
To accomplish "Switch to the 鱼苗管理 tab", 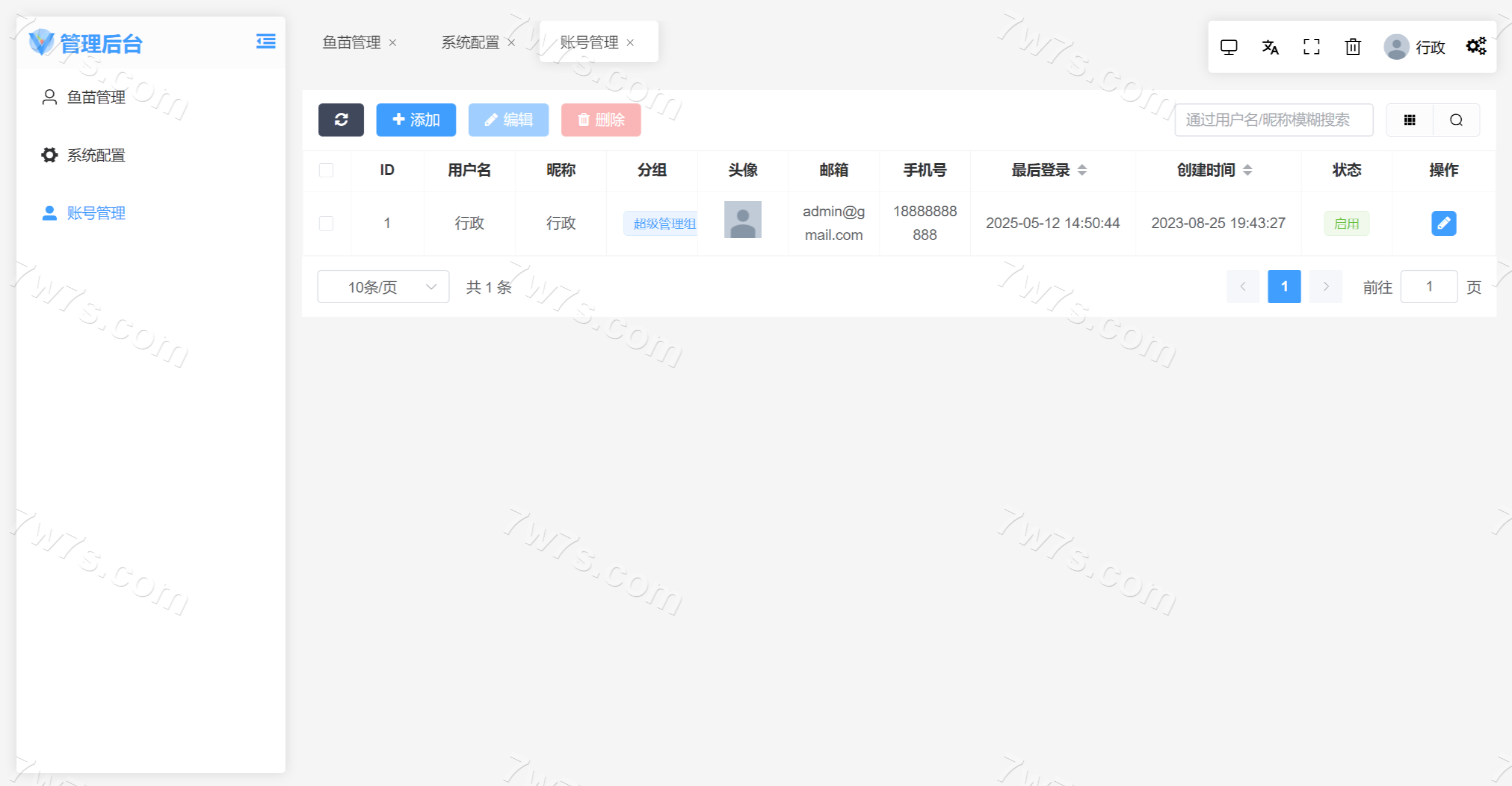I will click(x=352, y=43).
